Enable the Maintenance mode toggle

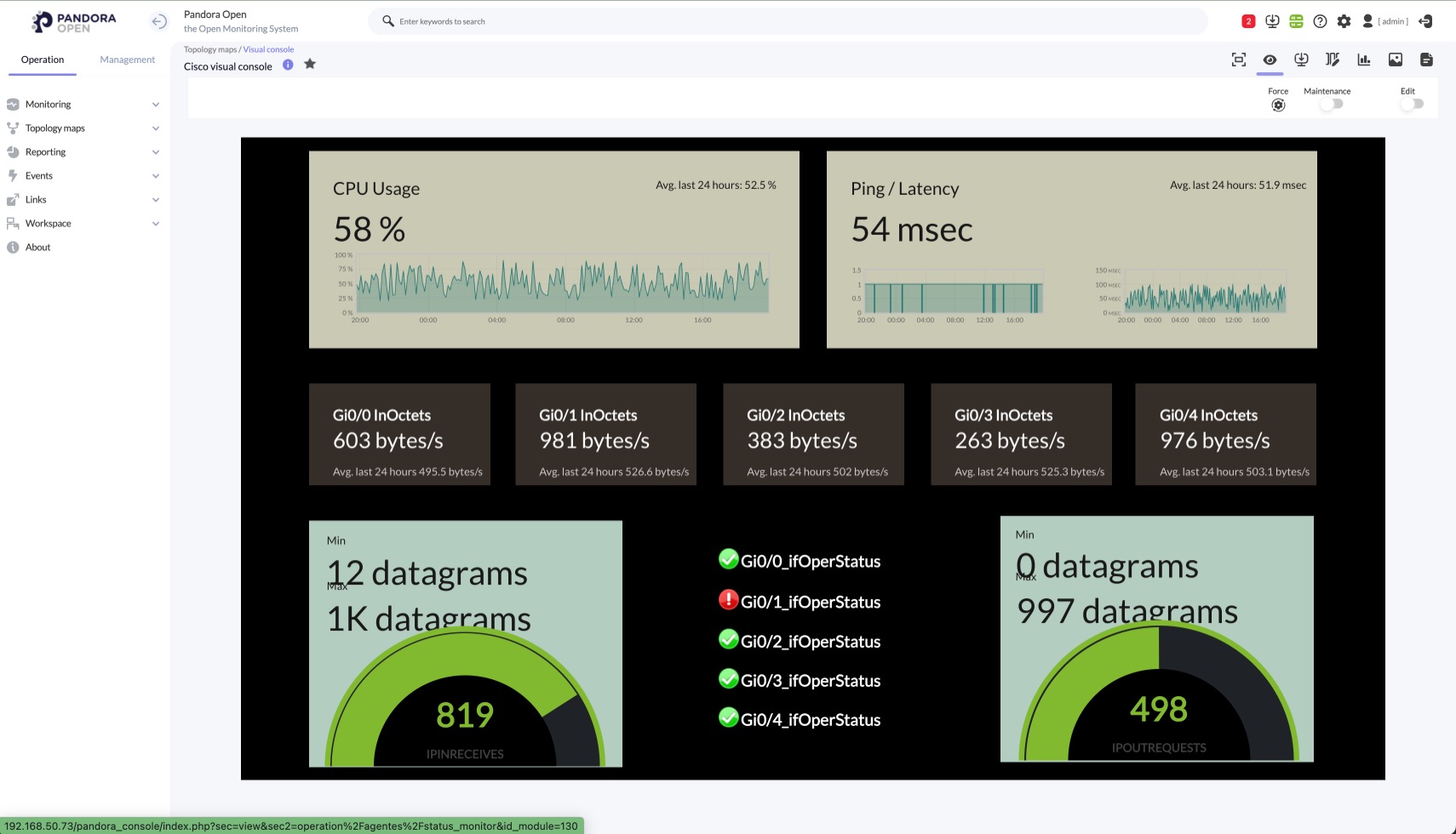click(1332, 104)
